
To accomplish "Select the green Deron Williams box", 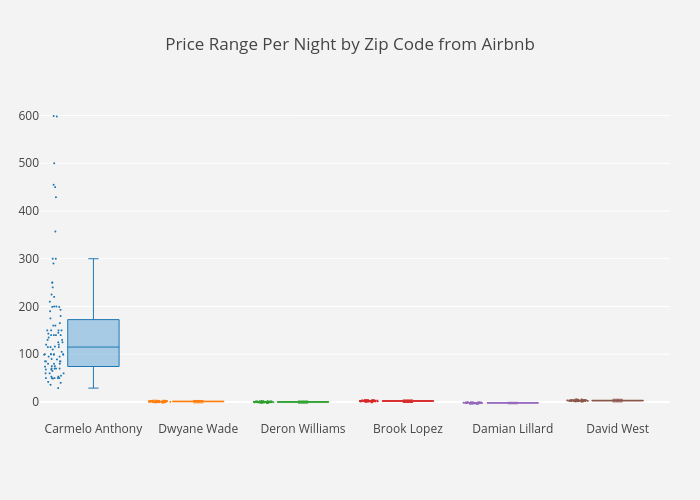I will point(303,402).
